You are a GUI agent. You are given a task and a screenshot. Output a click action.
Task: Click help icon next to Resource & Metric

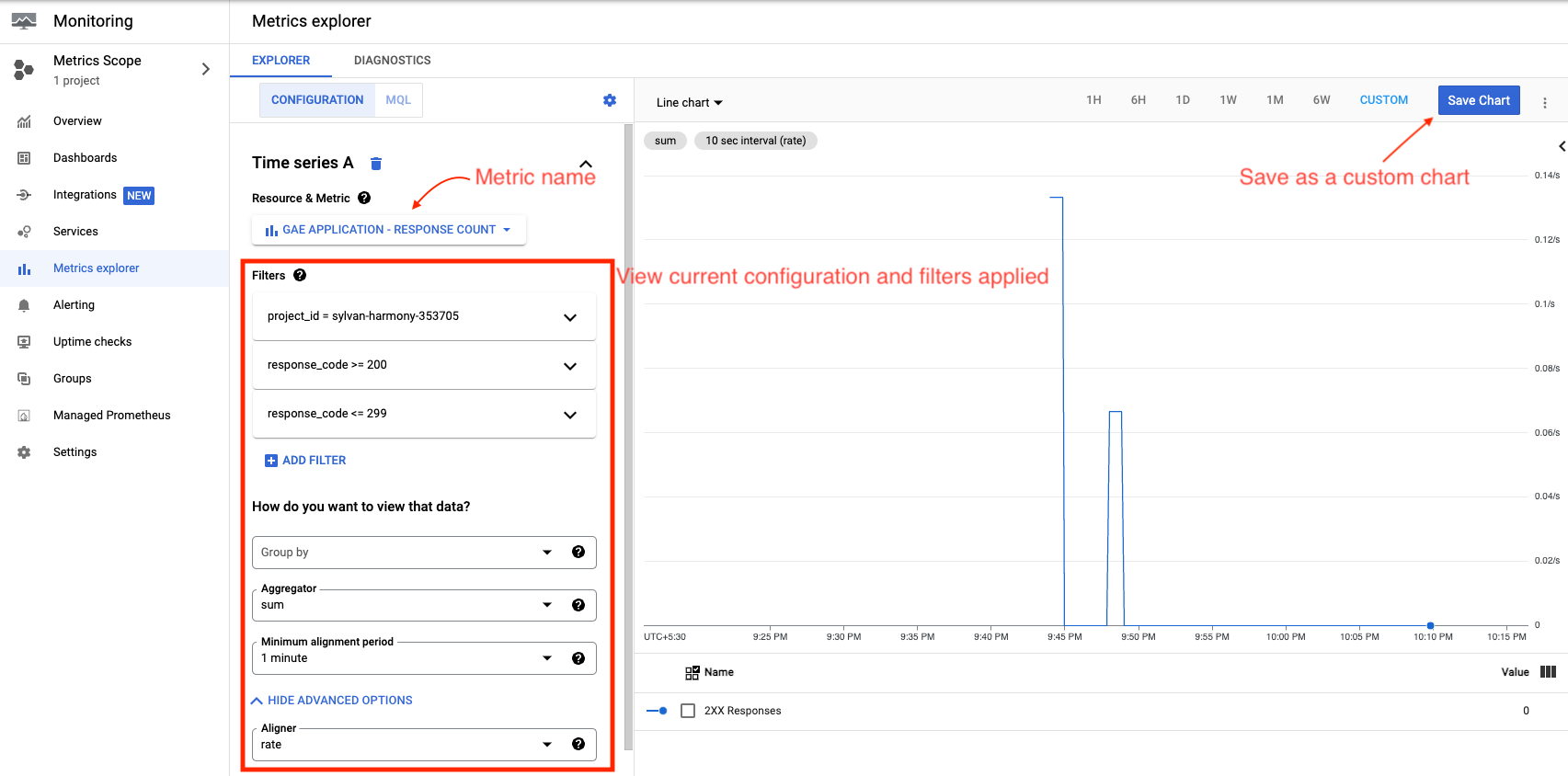[364, 198]
